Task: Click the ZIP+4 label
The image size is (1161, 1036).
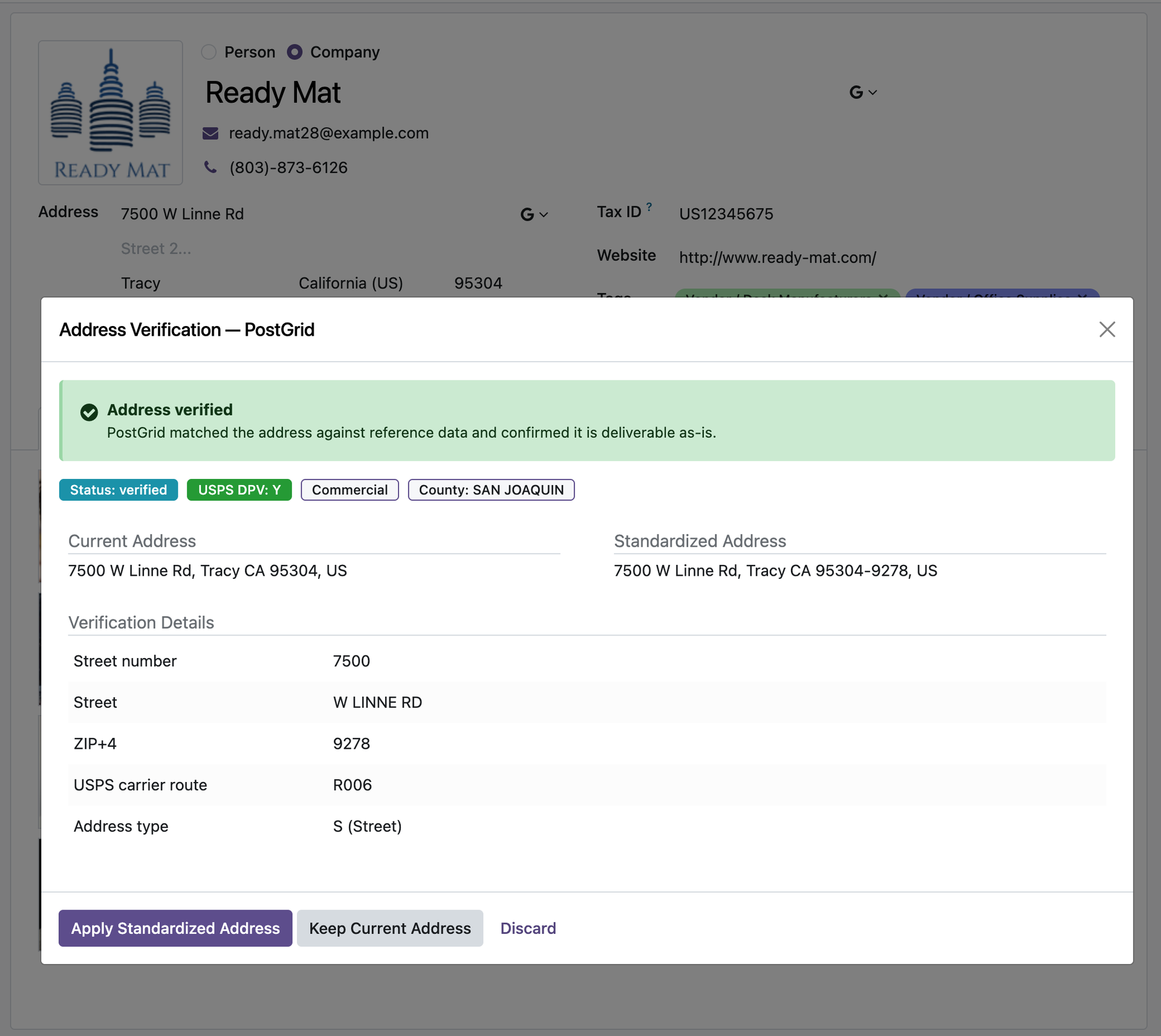Action: click(95, 743)
